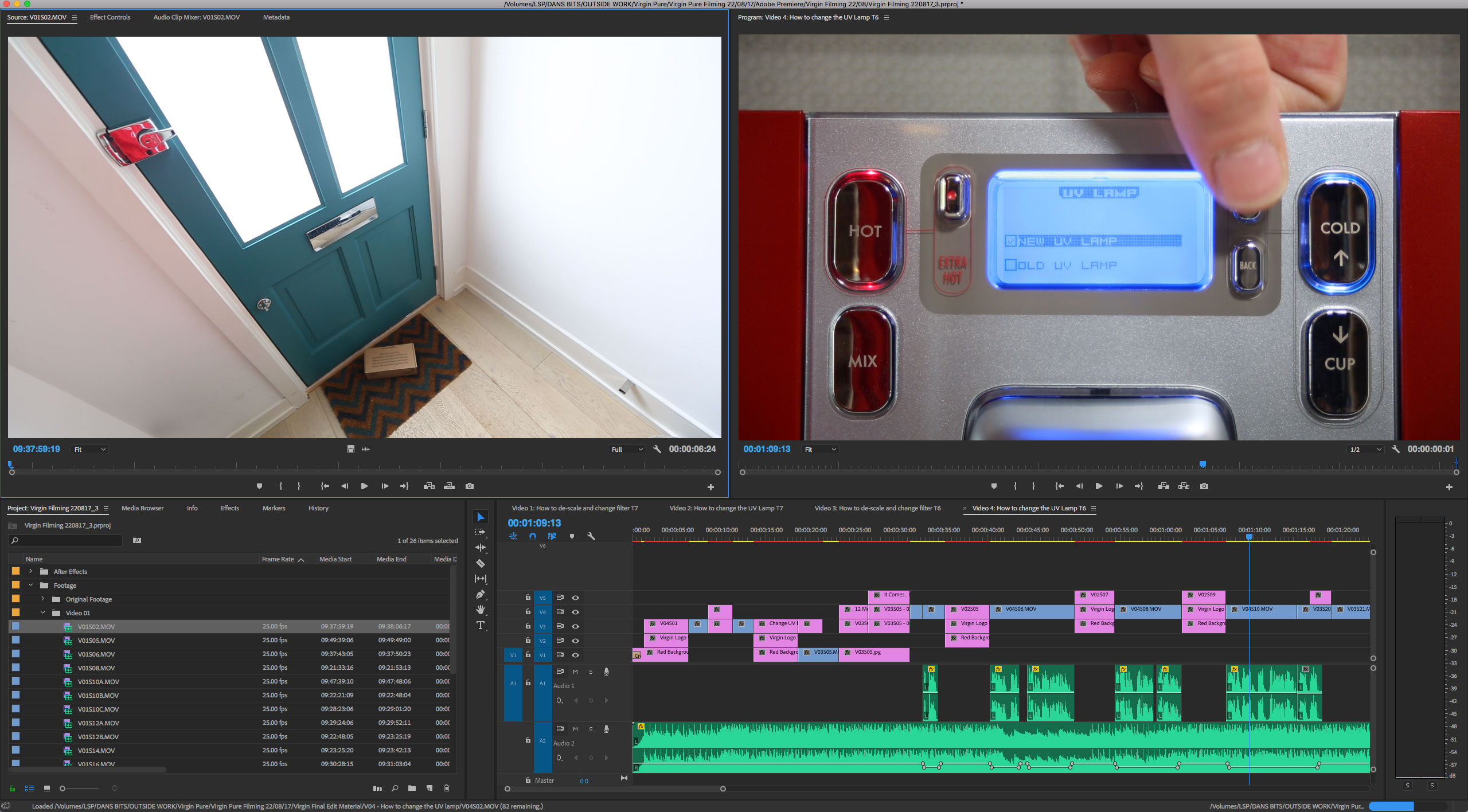Screen dimensions: 1468x812
Task: Switch to Video 2 UV Lamp T7 sequence tab
Action: pos(726,508)
